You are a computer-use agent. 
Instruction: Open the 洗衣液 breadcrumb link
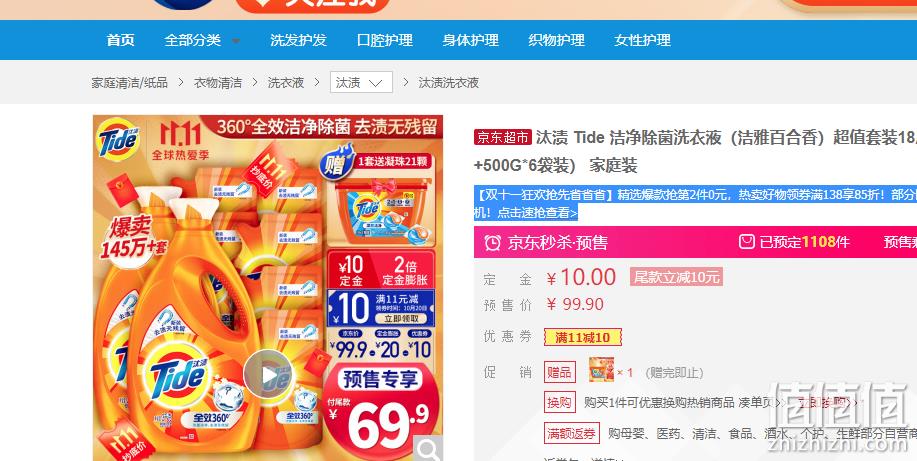tap(286, 83)
